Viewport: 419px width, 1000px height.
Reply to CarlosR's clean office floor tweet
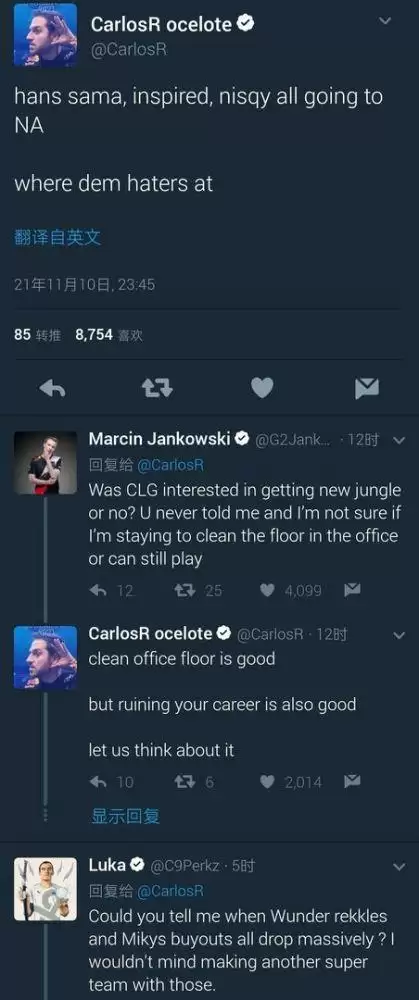point(98,782)
